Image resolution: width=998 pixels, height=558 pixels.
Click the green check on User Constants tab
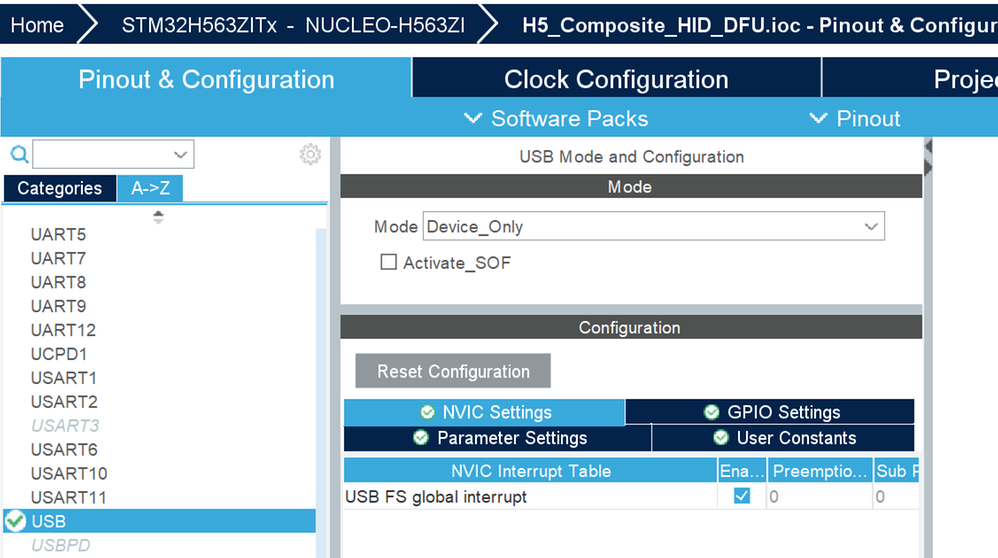click(720, 438)
